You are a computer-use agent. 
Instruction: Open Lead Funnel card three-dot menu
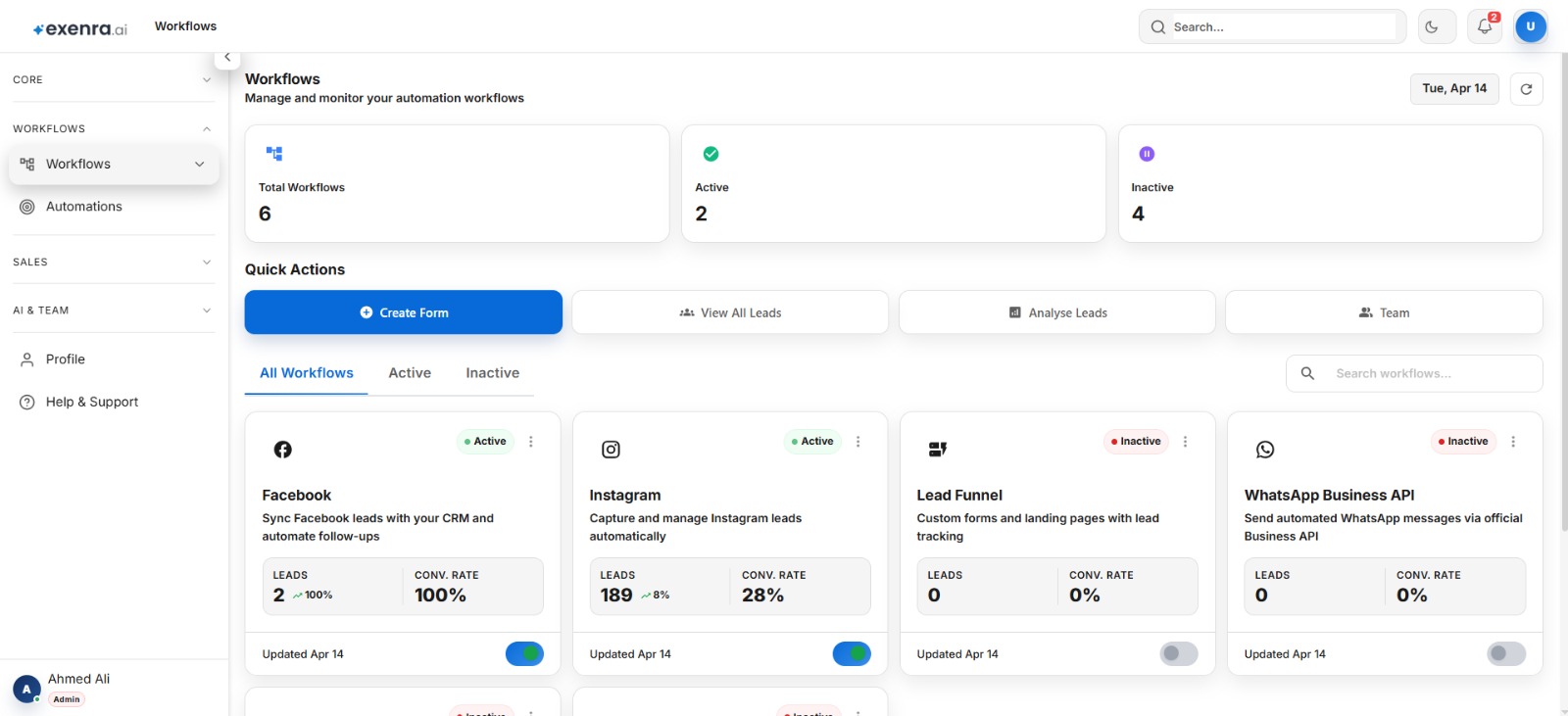click(x=1186, y=442)
